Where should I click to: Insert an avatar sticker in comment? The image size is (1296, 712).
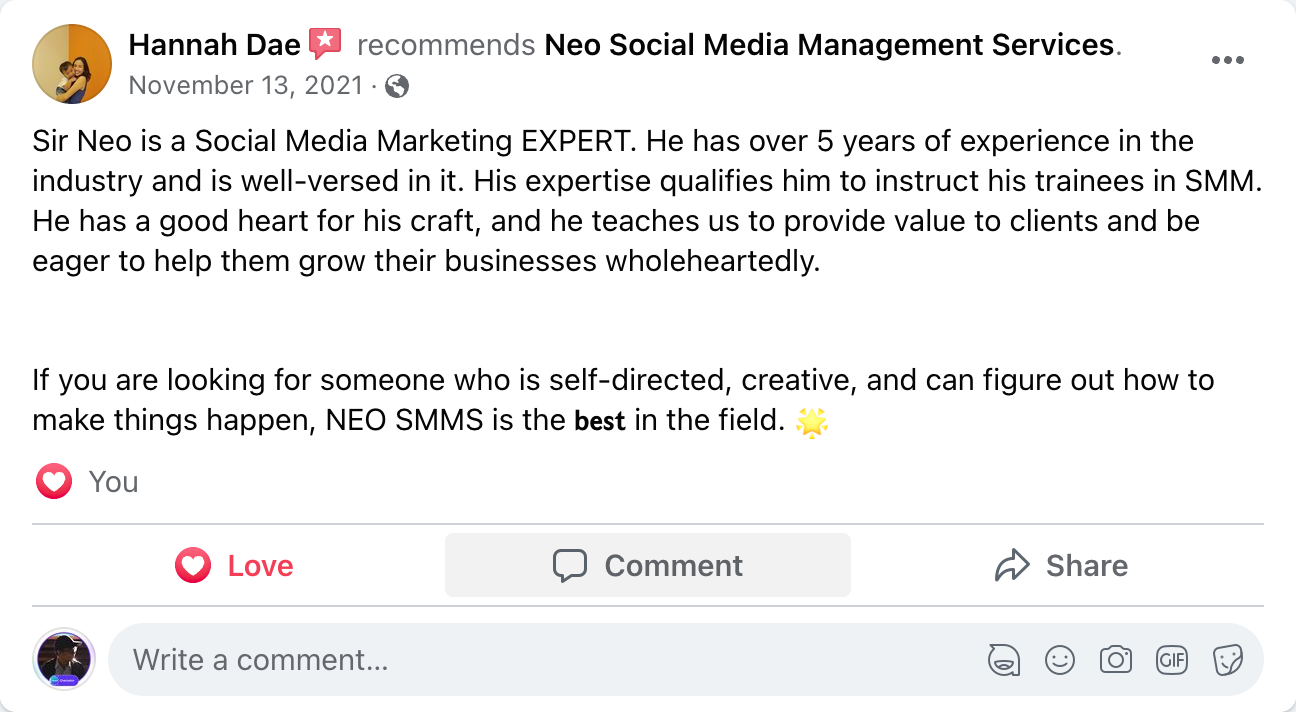pyautogui.click(x=1003, y=660)
